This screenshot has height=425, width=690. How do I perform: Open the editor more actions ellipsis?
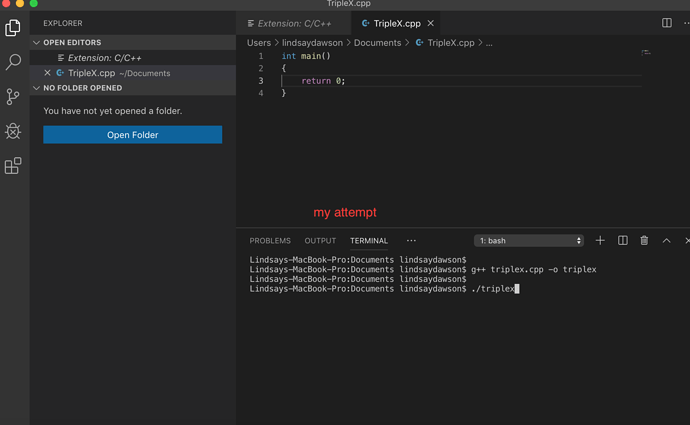[686, 23]
